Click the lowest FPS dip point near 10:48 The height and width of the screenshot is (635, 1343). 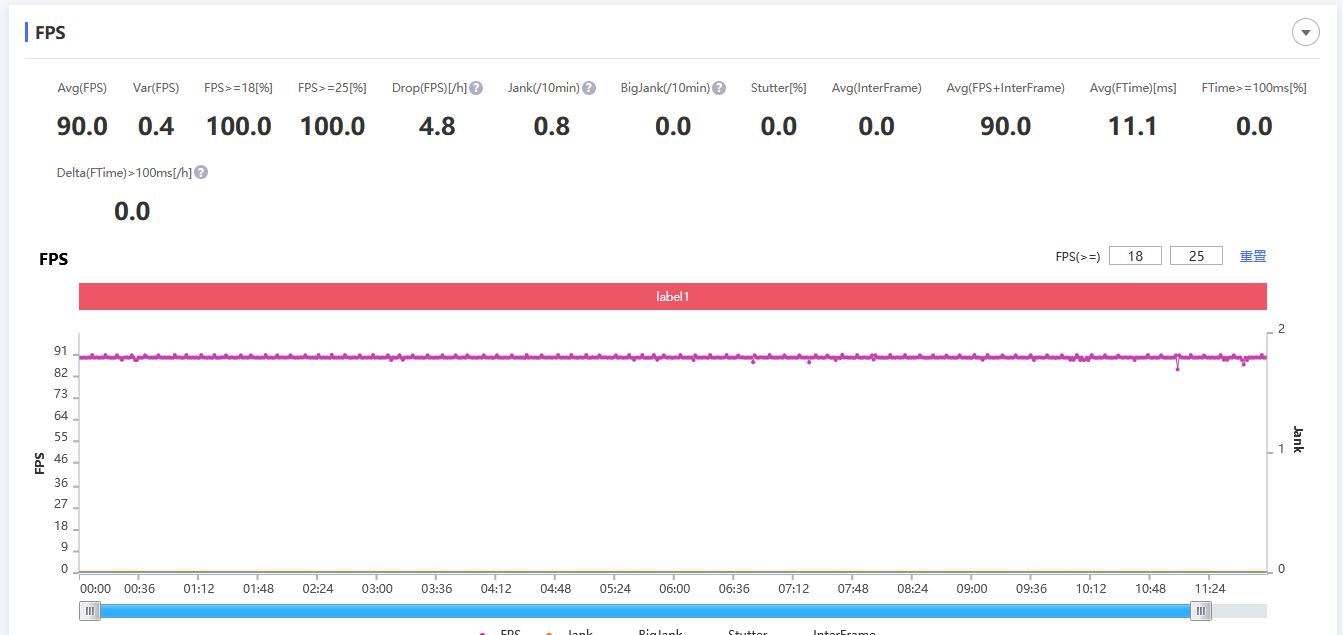(1177, 368)
